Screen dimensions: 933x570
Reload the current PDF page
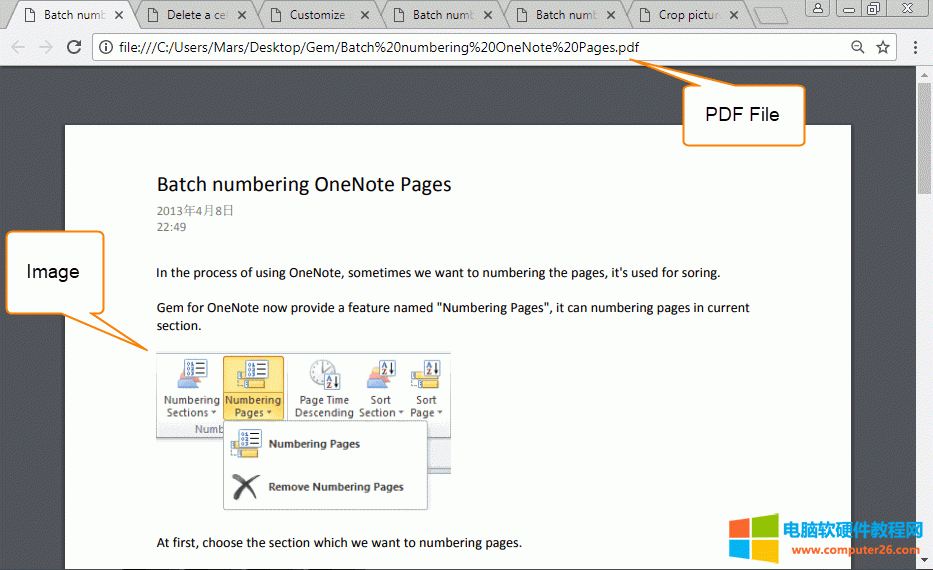(x=74, y=47)
